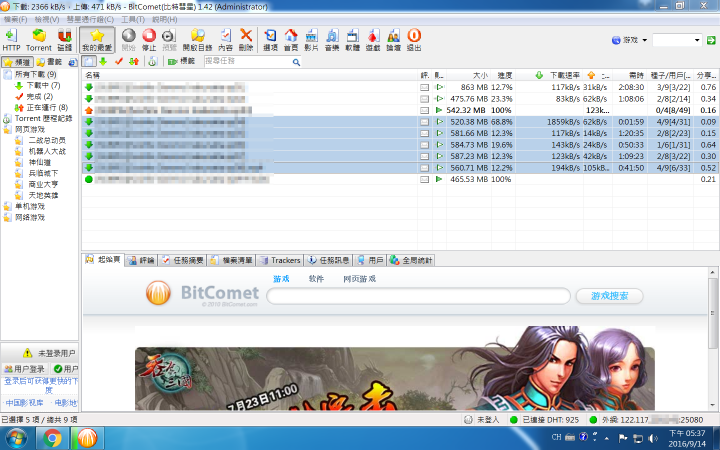
Task: Open the 遊戲 games toolbar shortcut
Action: click(373, 40)
